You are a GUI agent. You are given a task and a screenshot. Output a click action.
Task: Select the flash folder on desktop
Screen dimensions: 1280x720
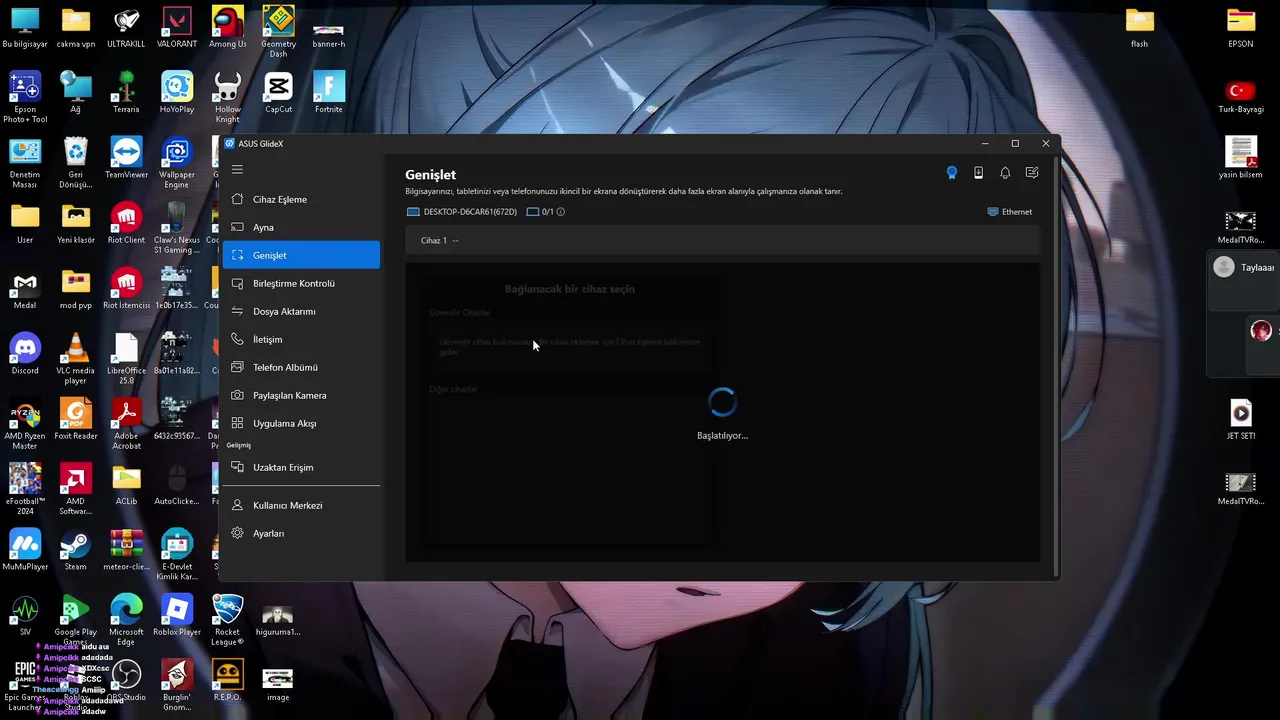[1139, 28]
